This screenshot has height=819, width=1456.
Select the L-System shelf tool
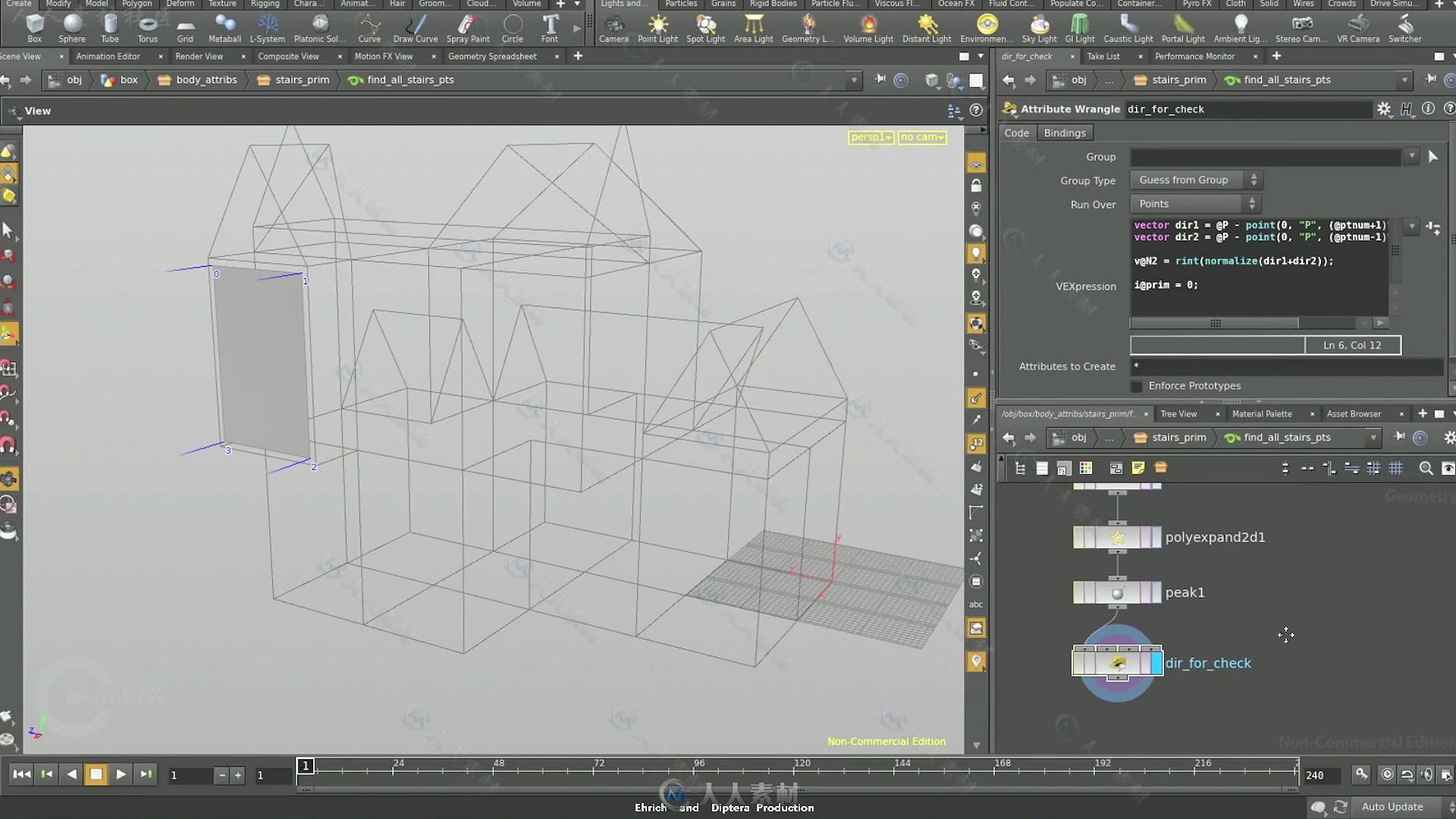pyautogui.click(x=267, y=28)
